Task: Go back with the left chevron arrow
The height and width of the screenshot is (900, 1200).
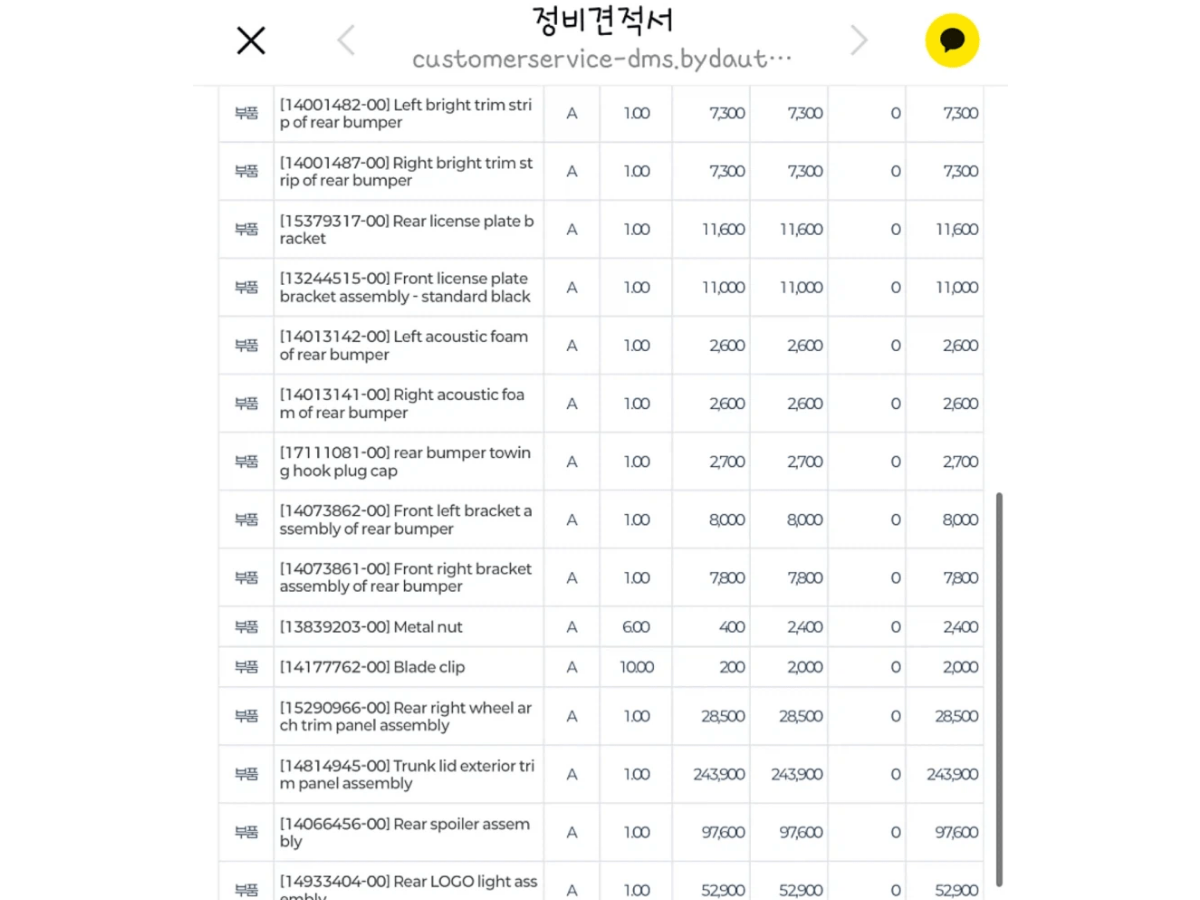Action: (x=346, y=40)
